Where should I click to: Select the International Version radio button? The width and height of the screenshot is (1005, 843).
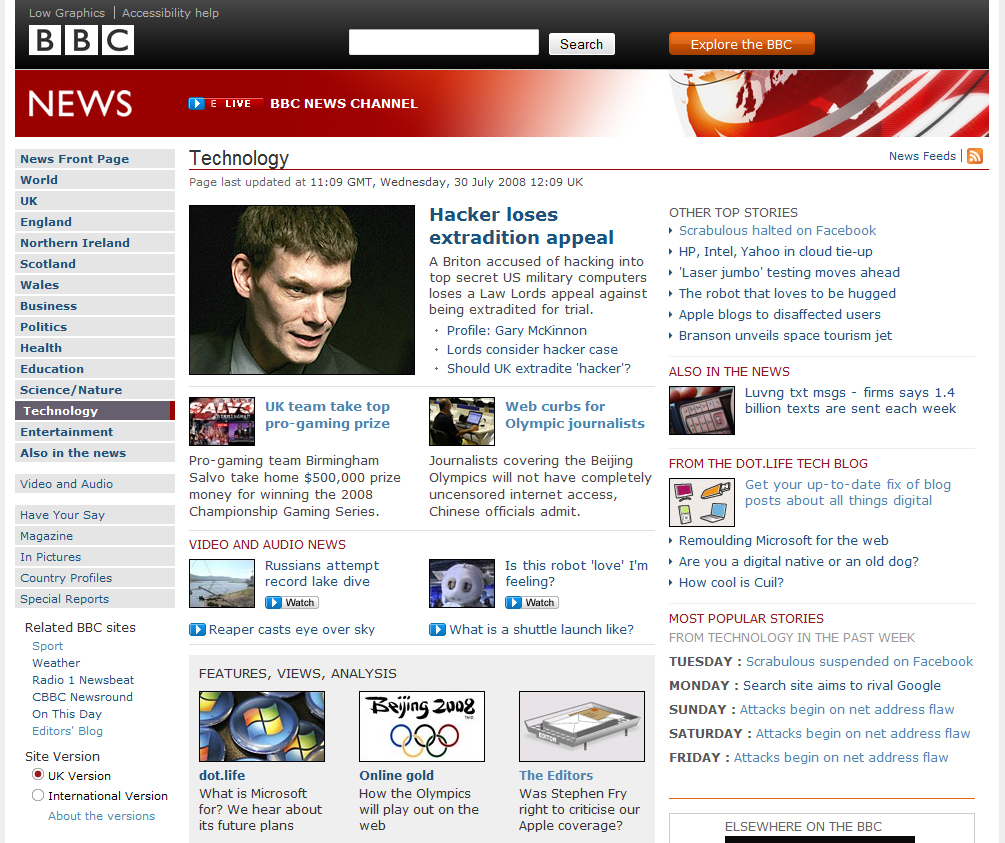(38, 795)
